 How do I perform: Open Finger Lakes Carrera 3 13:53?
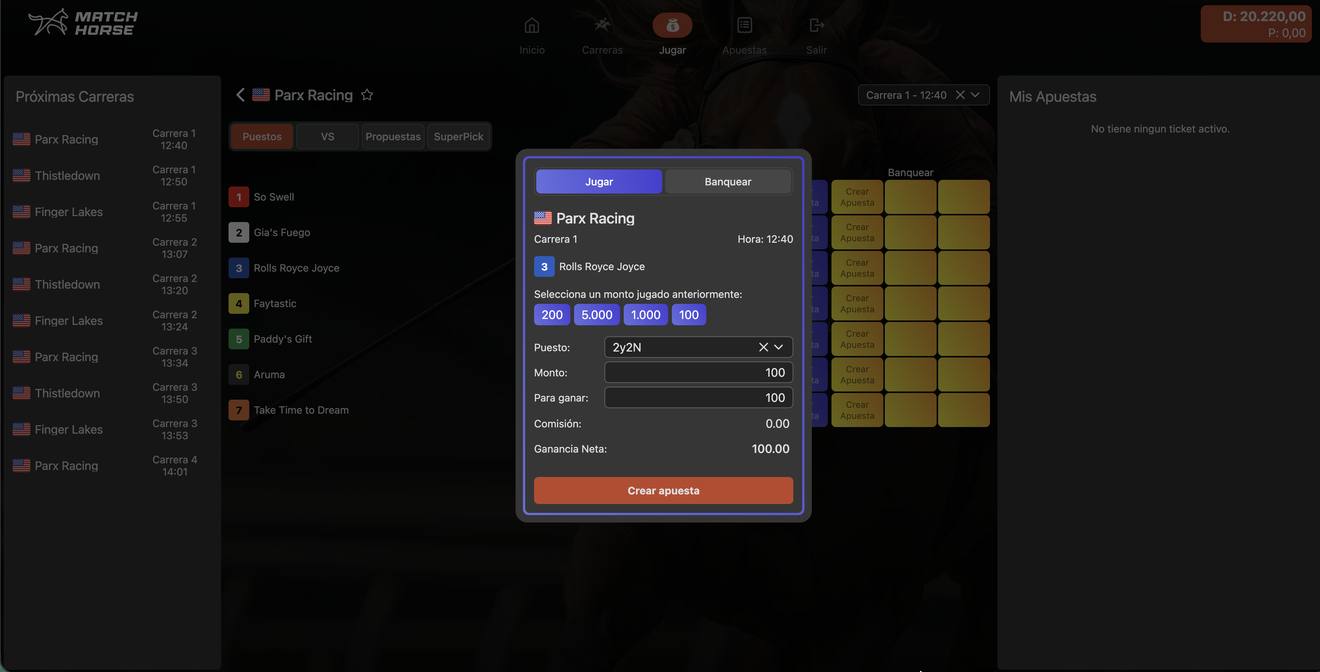(x=111, y=429)
